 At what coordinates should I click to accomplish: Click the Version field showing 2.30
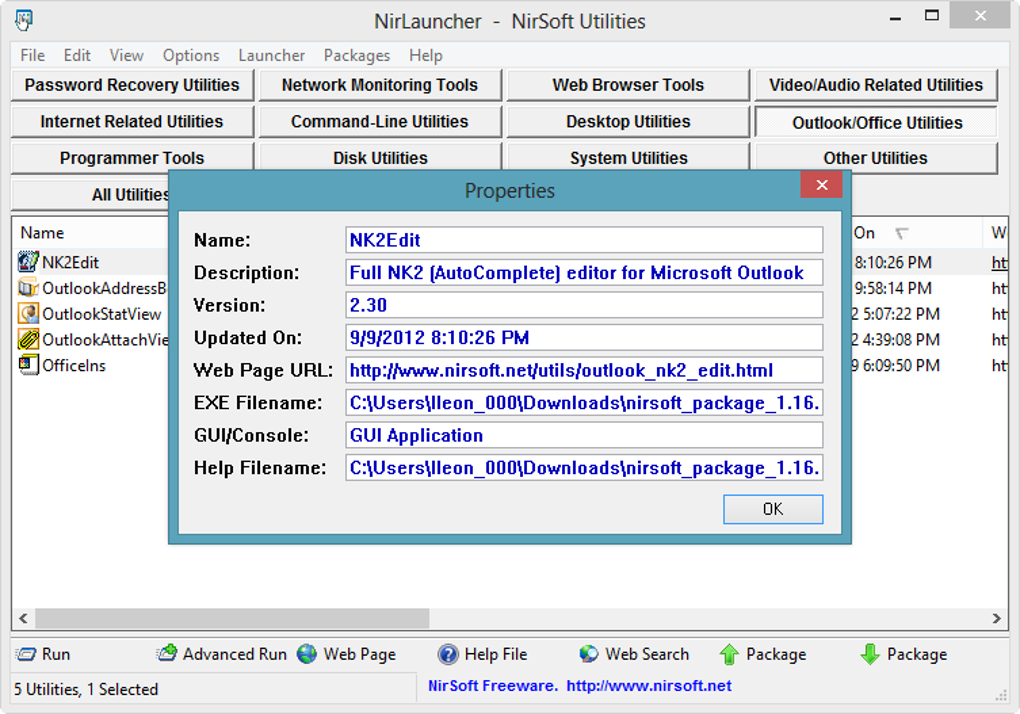point(584,305)
